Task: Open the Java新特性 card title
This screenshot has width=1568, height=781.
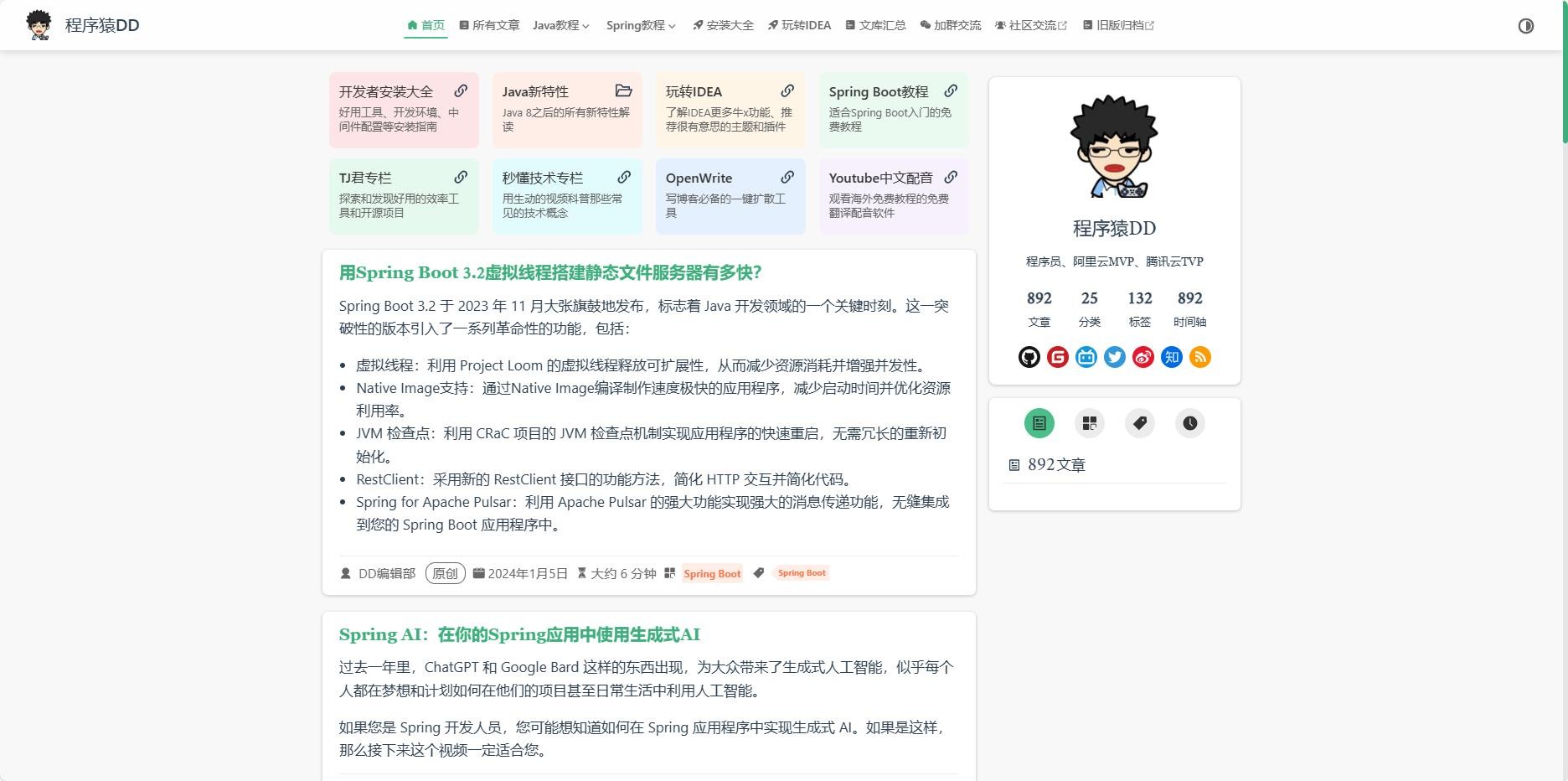Action: click(x=535, y=91)
